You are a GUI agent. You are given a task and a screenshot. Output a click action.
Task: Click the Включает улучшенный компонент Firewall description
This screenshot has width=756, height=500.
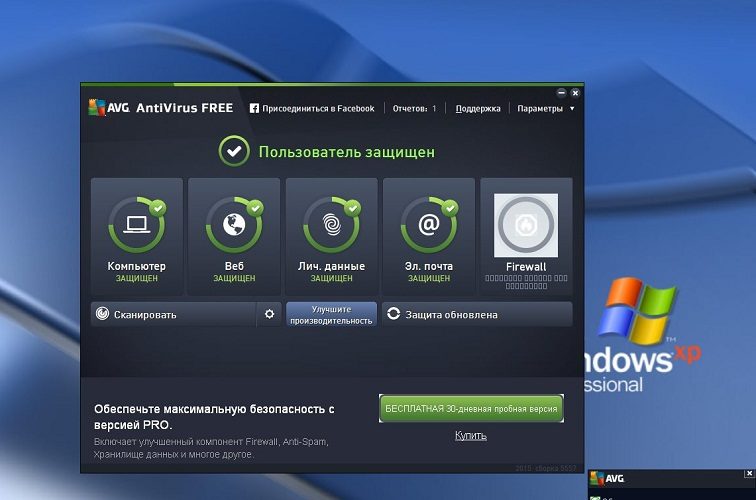211,448
